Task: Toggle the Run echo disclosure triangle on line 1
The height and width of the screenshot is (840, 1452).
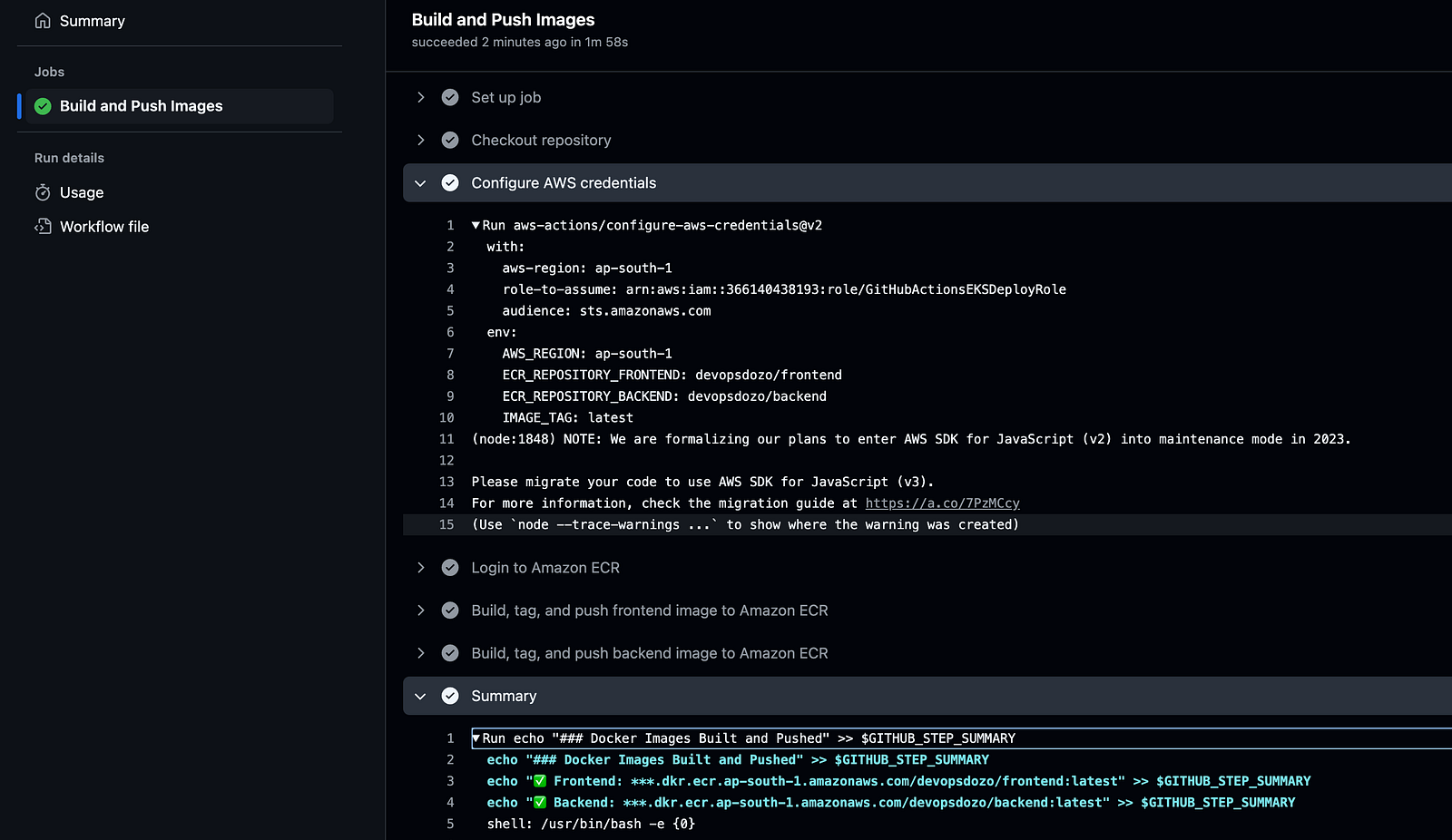Action: tap(476, 738)
